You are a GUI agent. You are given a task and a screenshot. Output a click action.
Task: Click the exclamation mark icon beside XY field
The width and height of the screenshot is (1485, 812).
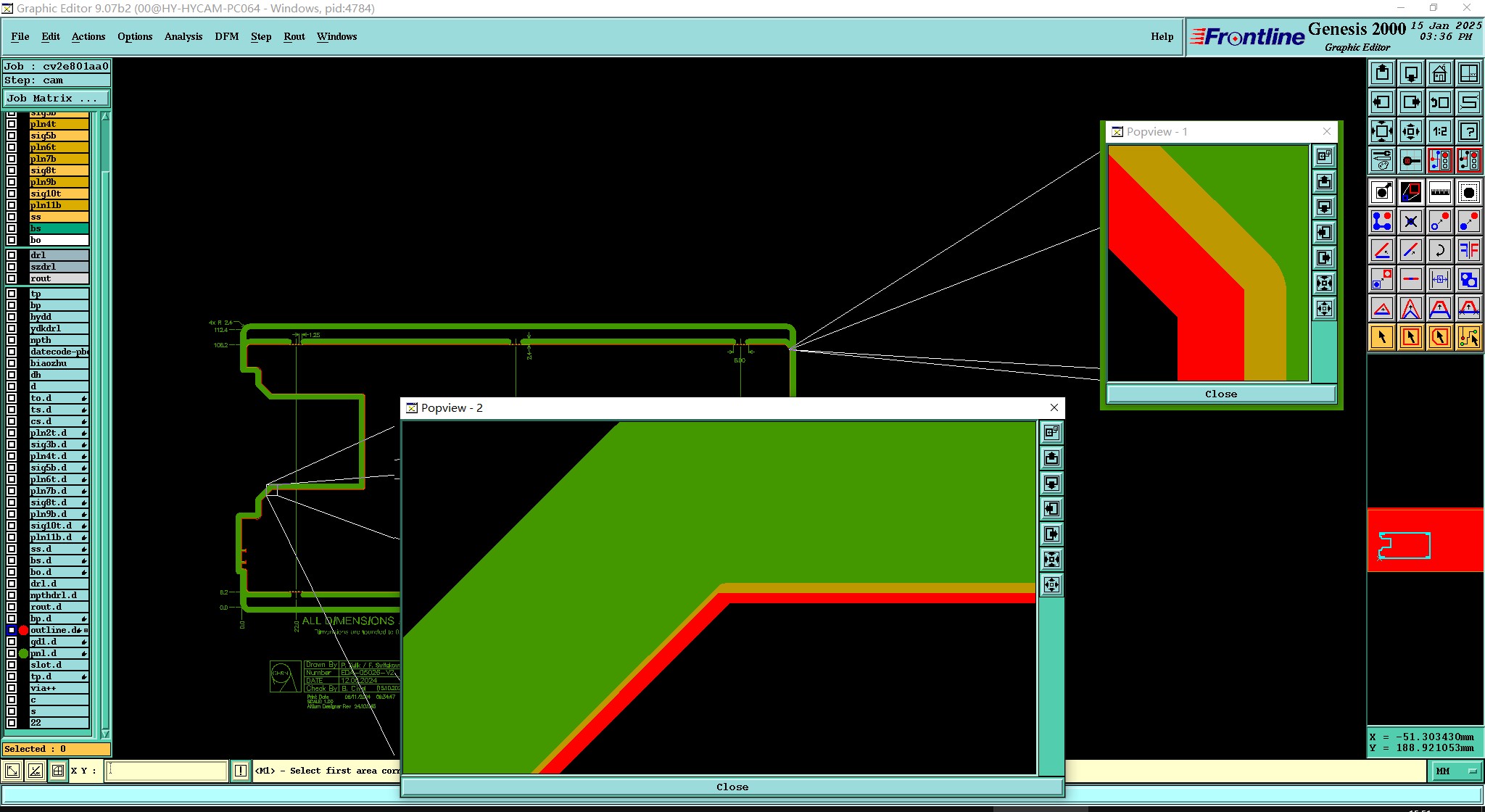241,771
